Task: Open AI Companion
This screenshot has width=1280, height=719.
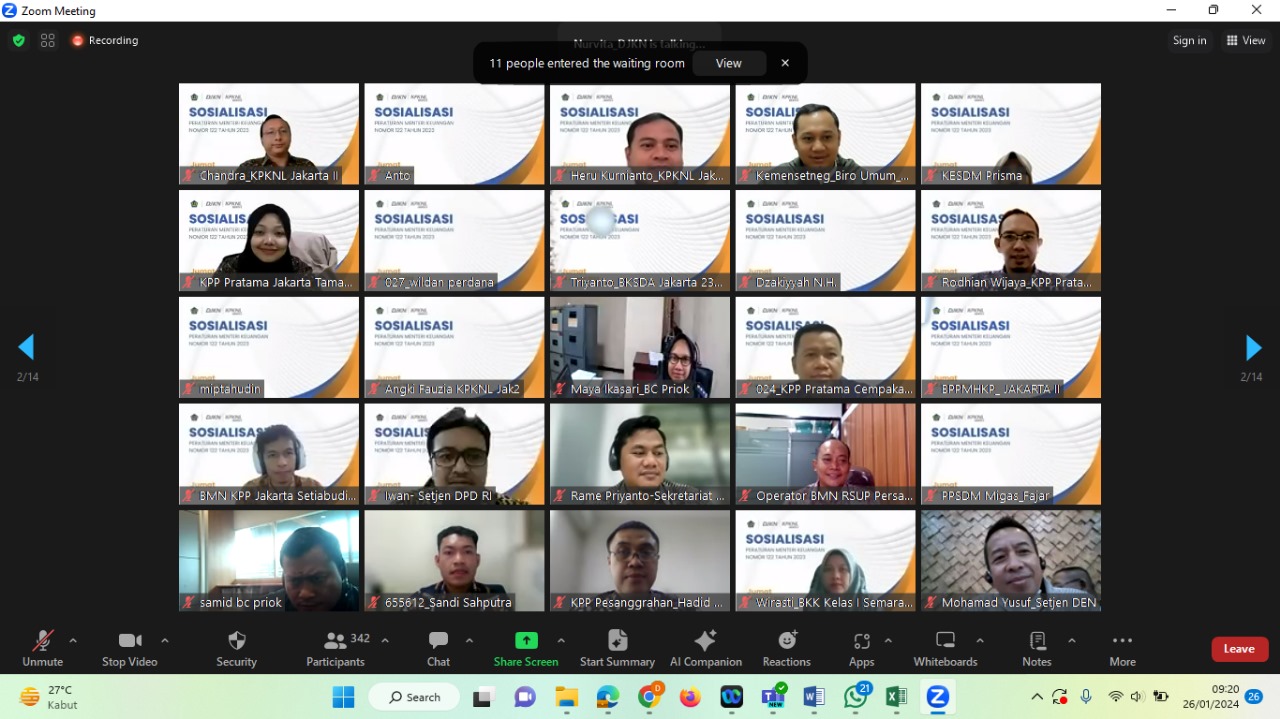Action: [x=706, y=648]
